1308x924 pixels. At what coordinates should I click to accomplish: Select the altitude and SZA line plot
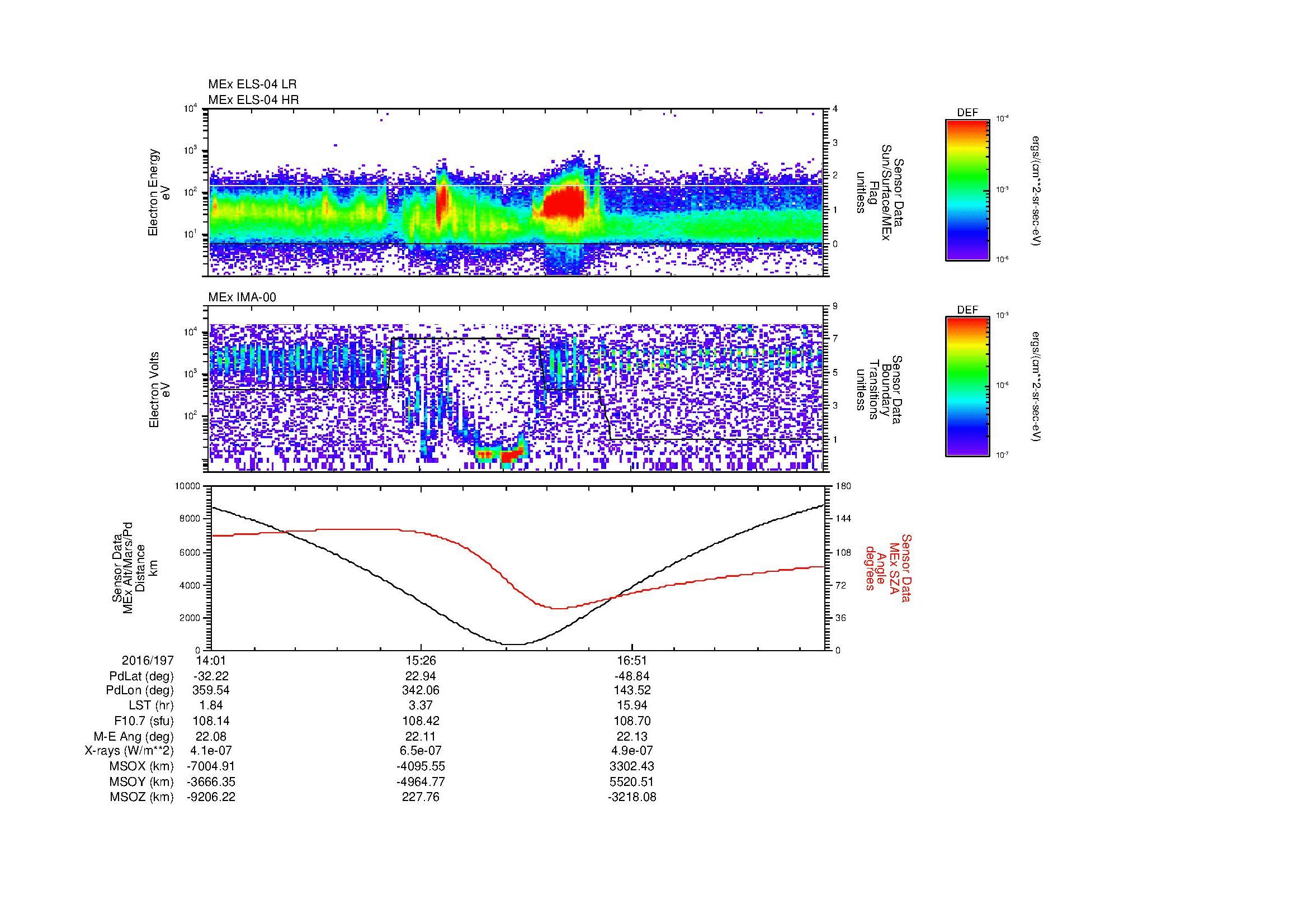517,568
